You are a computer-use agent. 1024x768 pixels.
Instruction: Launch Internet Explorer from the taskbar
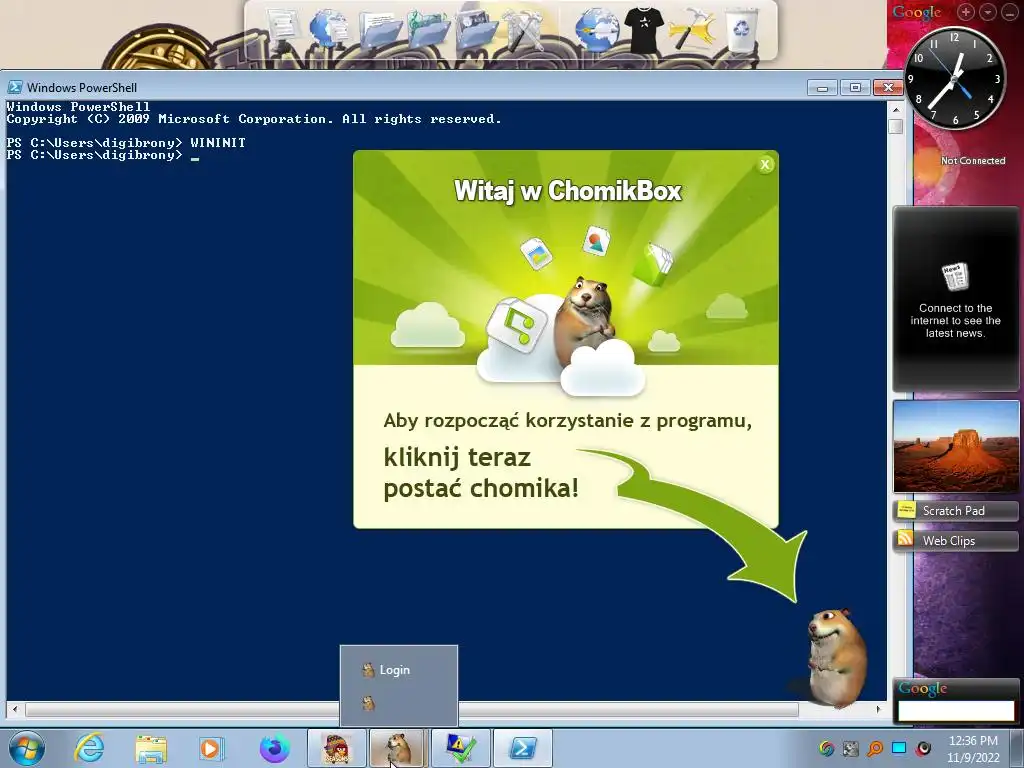coord(89,748)
